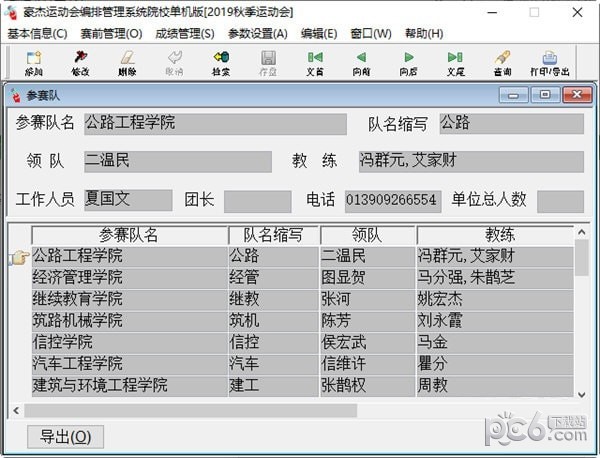Viewport: 600px width, 458px height.
Task: Click the empty 团长 input field
Action: pos(258,201)
